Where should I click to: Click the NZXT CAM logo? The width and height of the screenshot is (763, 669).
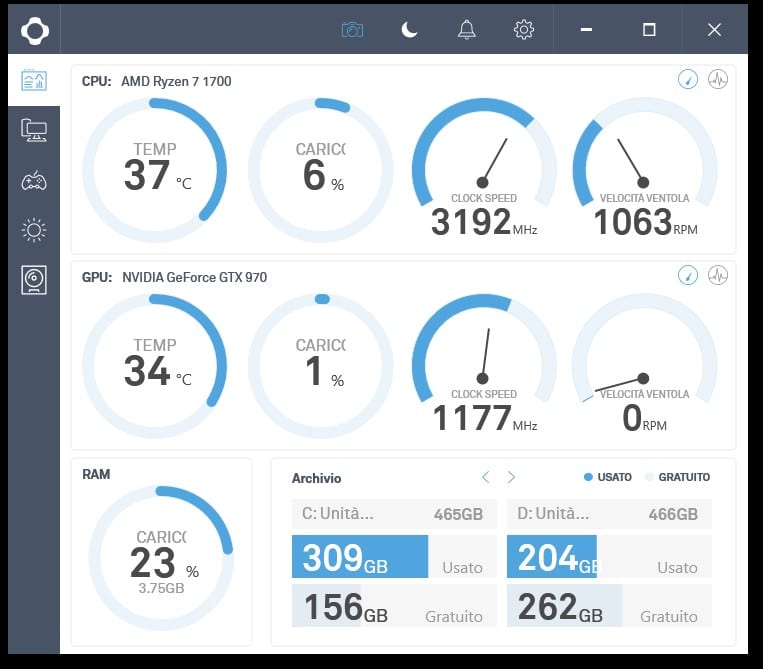tap(35, 31)
